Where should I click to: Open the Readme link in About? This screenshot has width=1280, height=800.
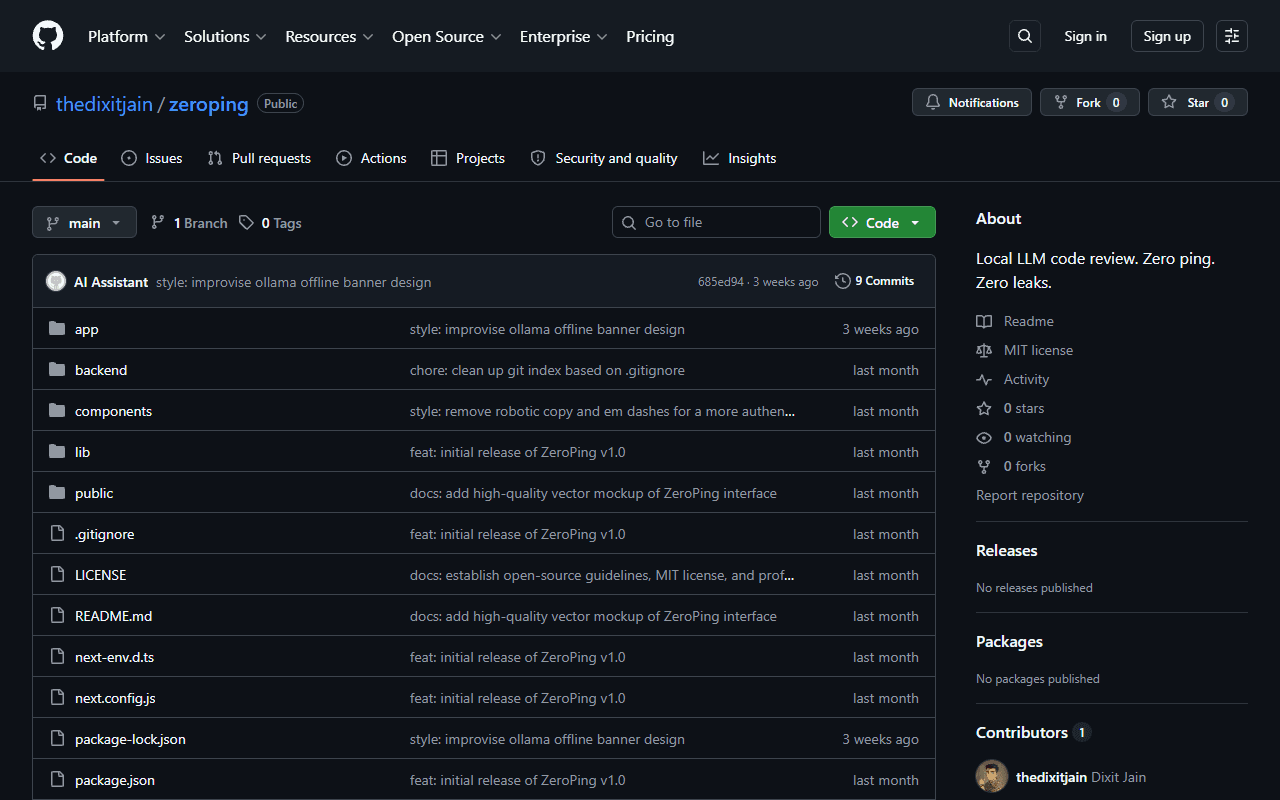point(1015,321)
